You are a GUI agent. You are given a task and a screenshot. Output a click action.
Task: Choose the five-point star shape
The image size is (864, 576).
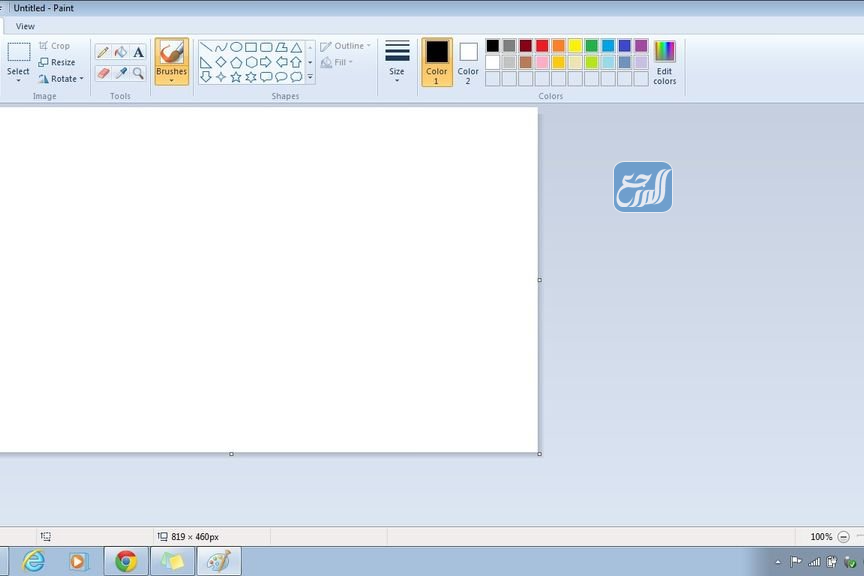[x=236, y=77]
